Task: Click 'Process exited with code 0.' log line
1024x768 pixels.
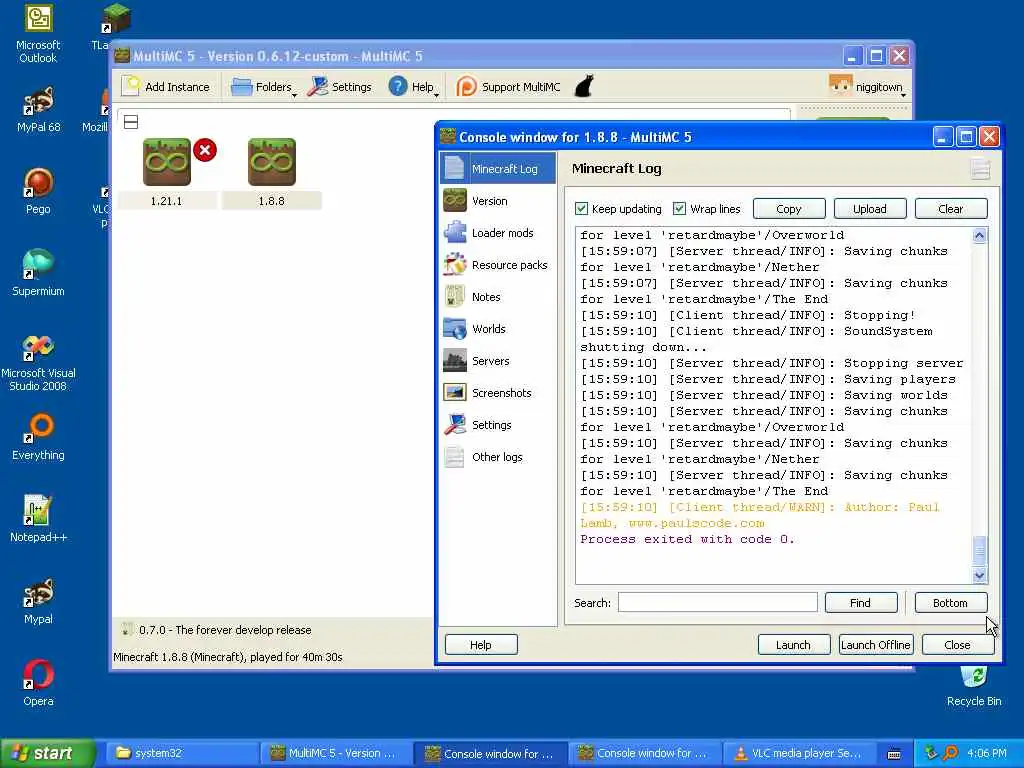Action: (687, 539)
